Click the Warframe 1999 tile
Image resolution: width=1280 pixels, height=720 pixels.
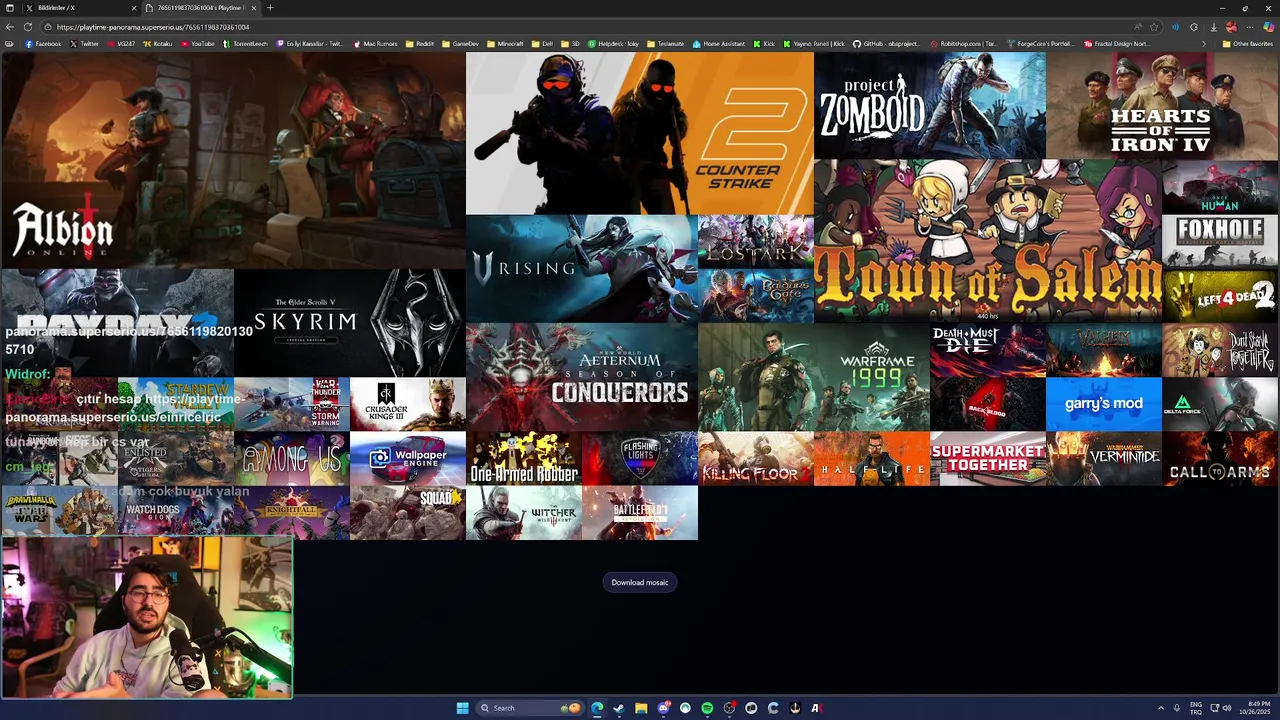tap(813, 376)
